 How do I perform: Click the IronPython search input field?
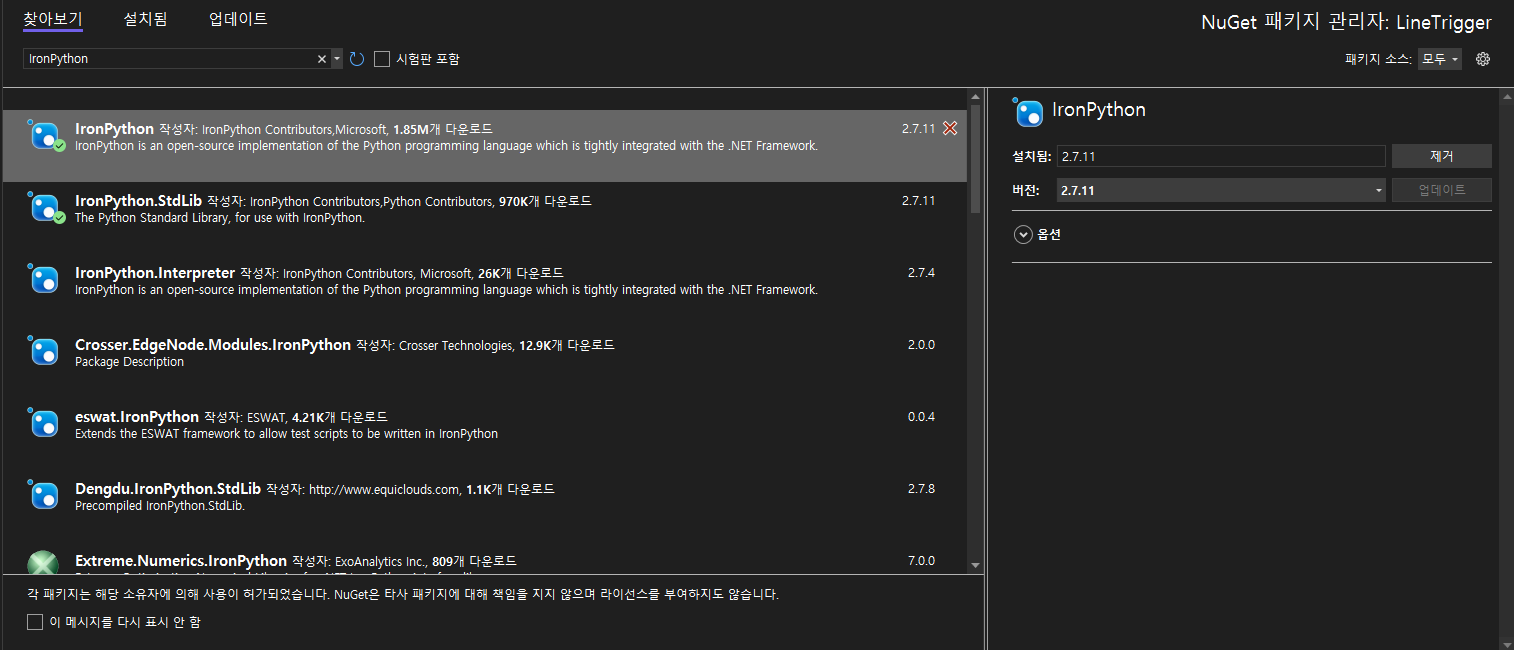click(170, 59)
